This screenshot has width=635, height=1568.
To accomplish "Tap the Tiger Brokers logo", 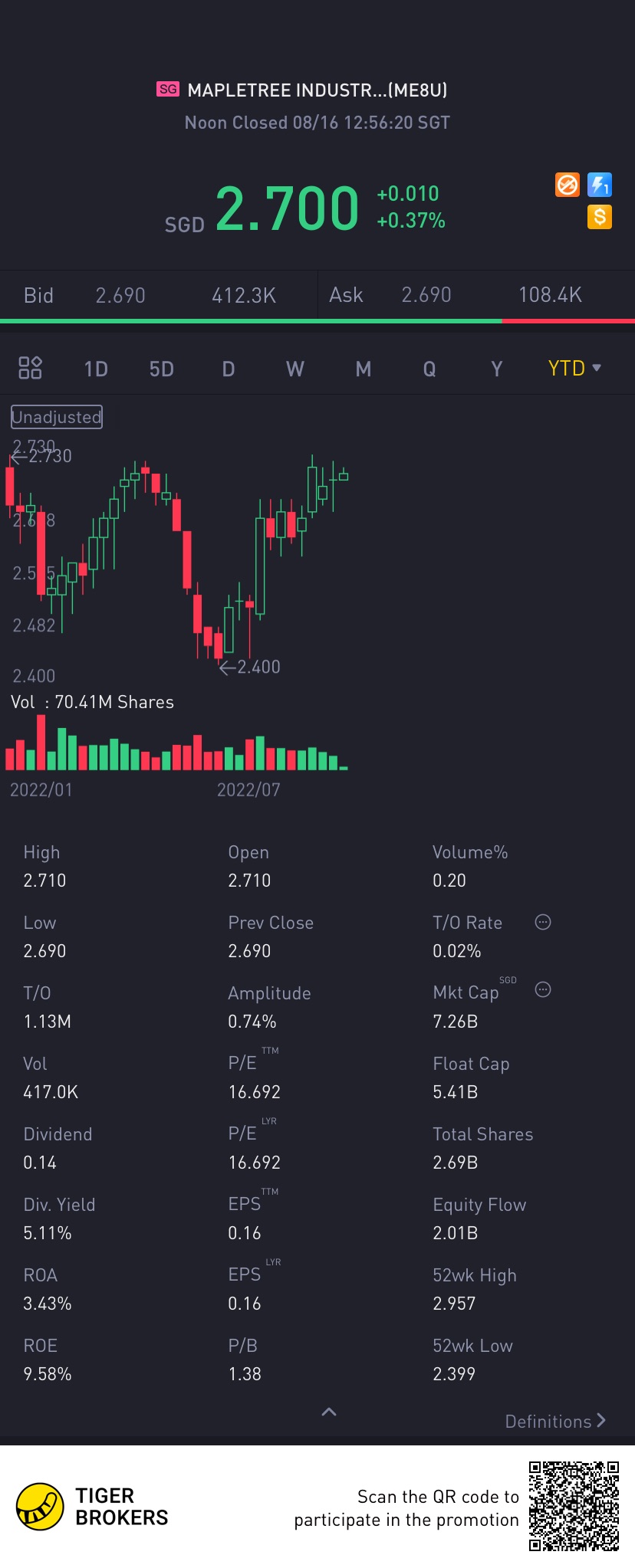I will pyautogui.click(x=40, y=1506).
